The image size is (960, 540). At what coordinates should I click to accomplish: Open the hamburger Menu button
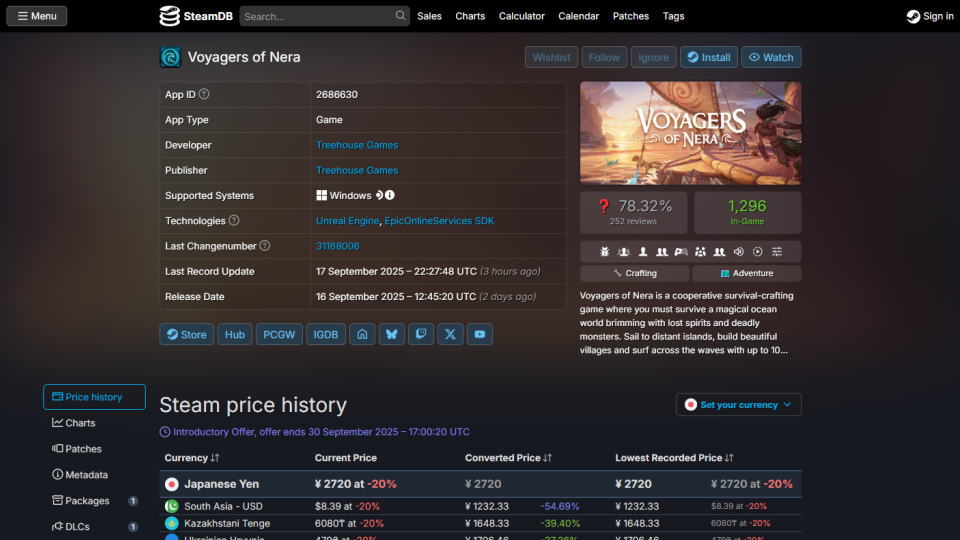coord(37,16)
